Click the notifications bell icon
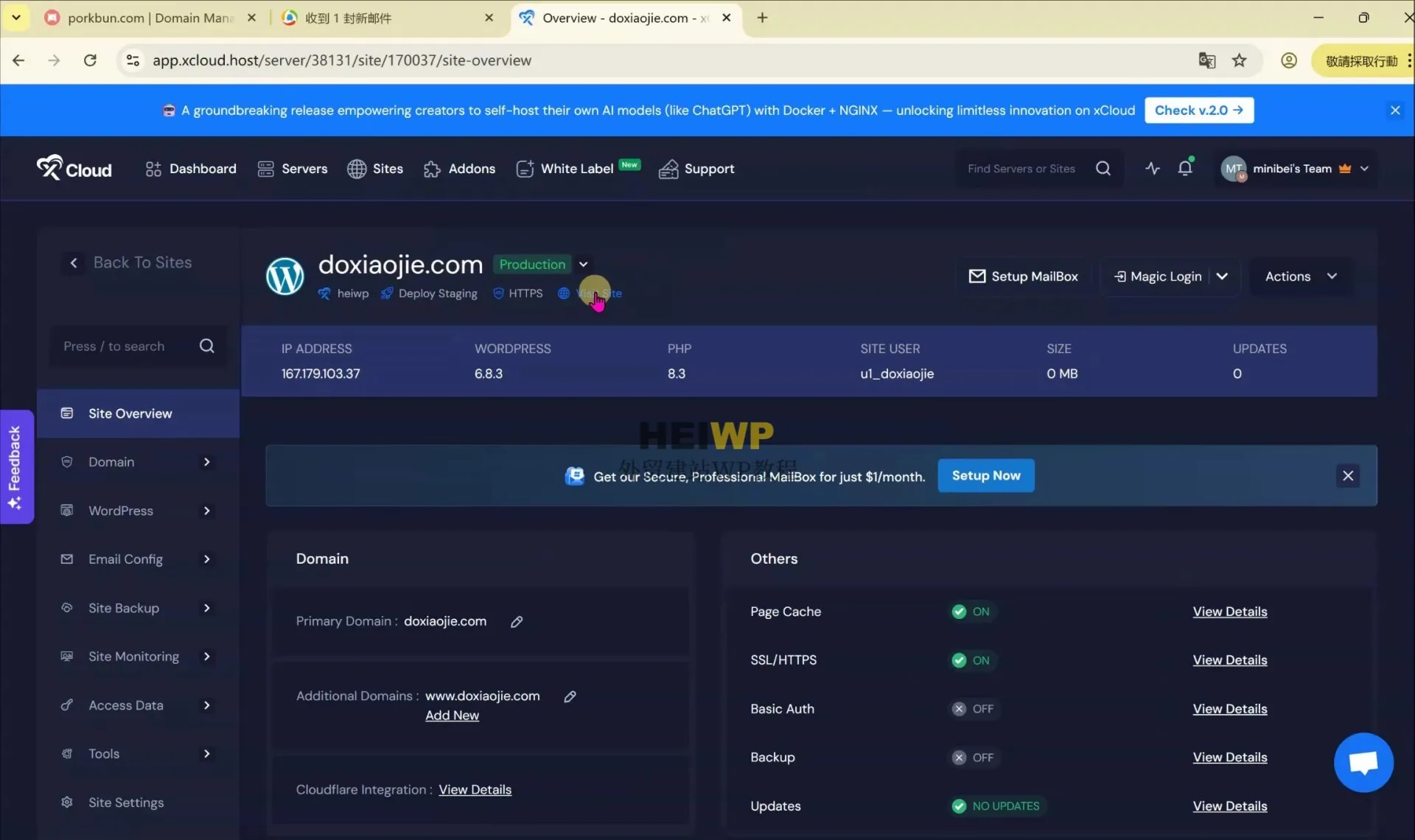This screenshot has height=840, width=1415. click(x=1185, y=168)
